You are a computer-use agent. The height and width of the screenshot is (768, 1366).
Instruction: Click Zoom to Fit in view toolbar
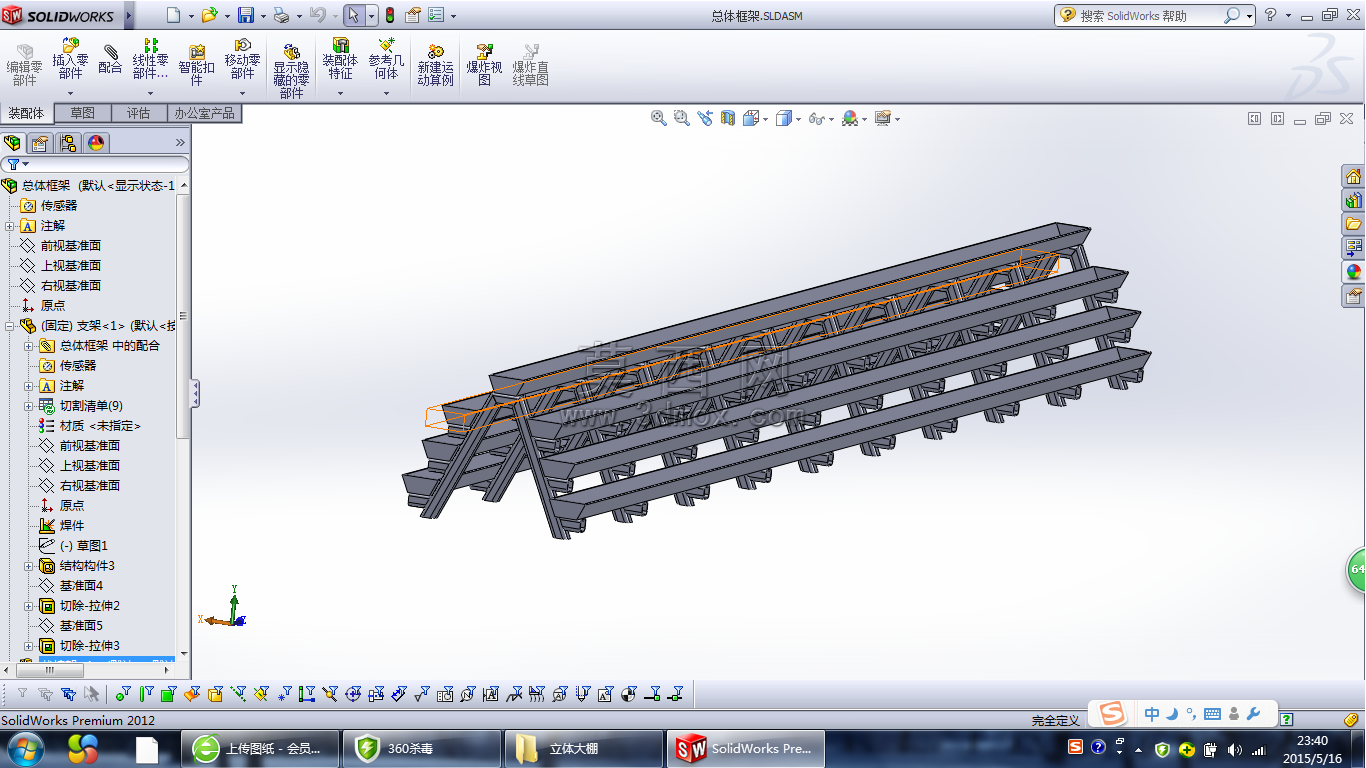click(x=659, y=118)
